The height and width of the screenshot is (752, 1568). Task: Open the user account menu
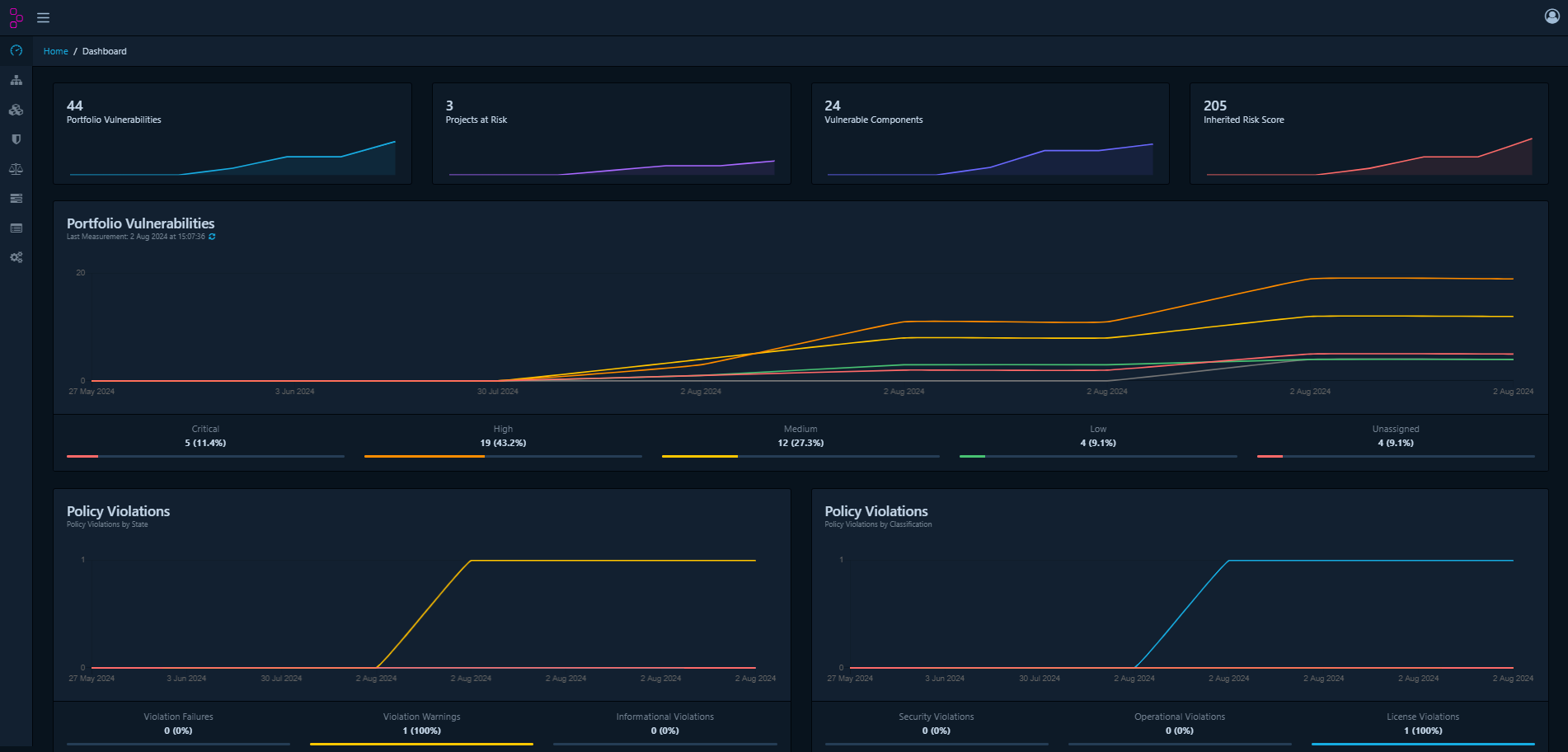pos(1551,16)
